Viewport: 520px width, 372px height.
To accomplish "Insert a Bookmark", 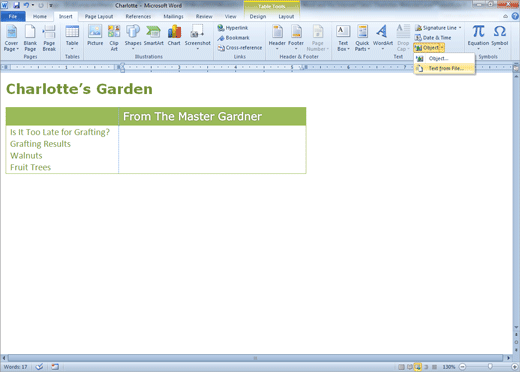I will click(x=233, y=38).
